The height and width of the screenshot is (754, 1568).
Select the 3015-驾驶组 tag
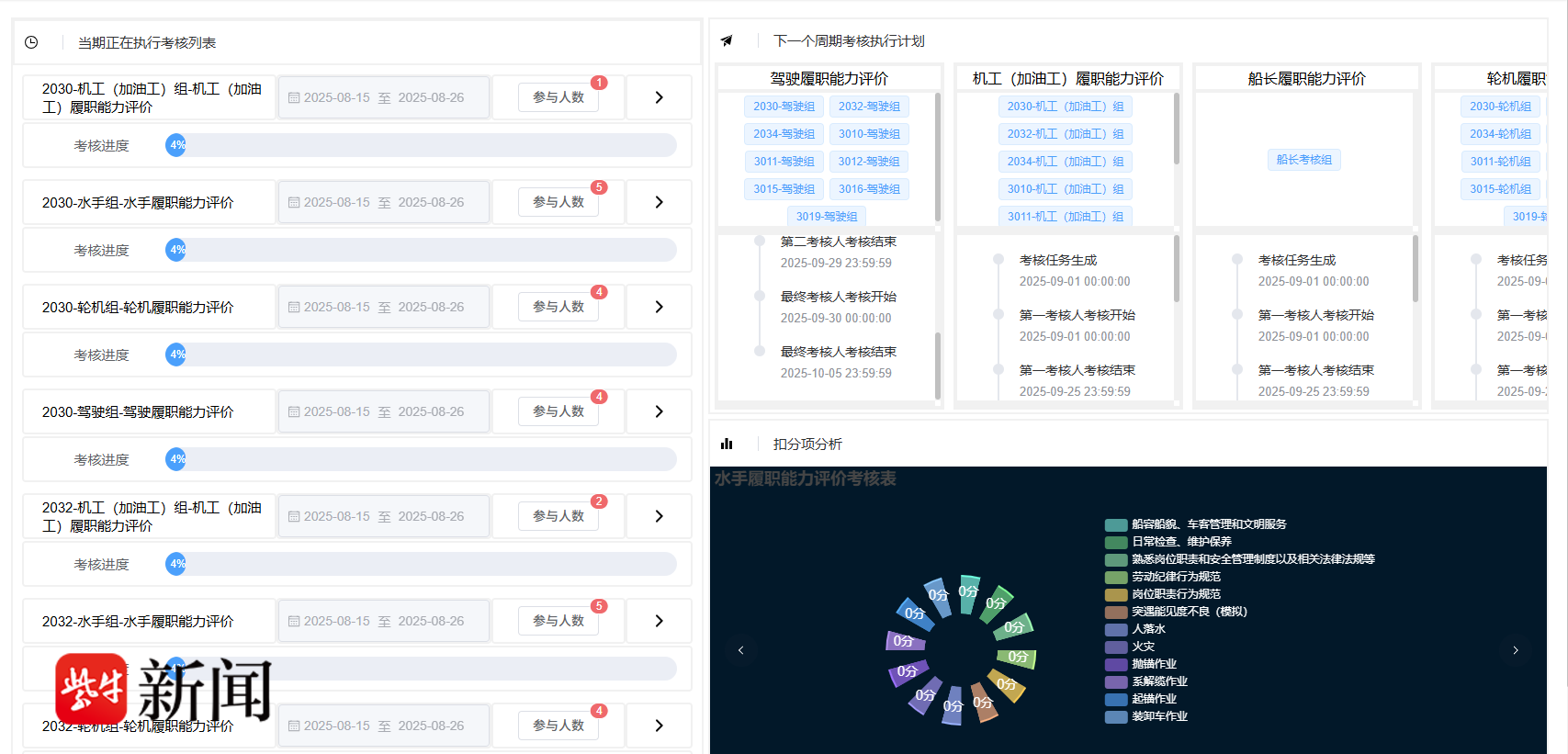coord(784,189)
